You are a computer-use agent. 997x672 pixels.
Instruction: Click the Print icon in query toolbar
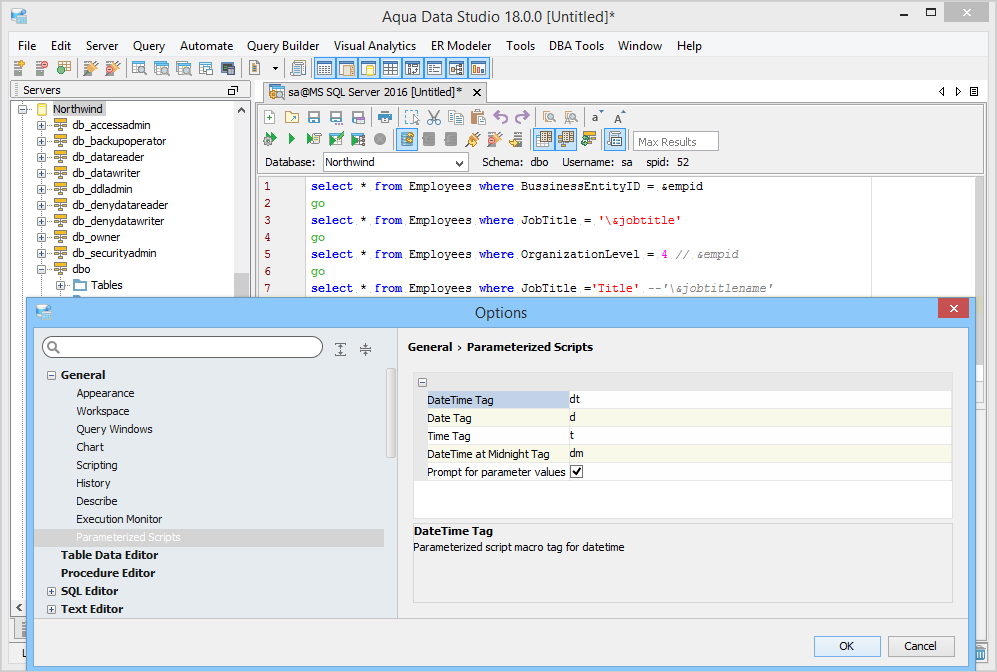pos(384,117)
